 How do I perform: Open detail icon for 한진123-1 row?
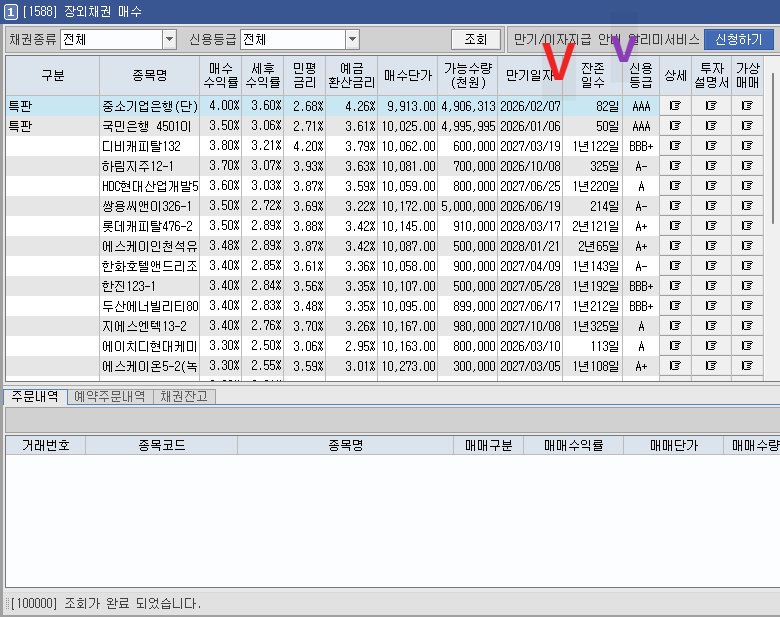click(675, 286)
